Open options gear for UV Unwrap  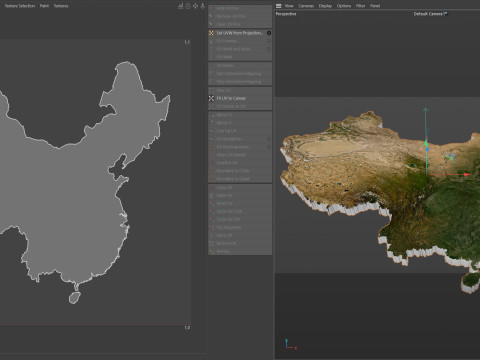click(269, 41)
